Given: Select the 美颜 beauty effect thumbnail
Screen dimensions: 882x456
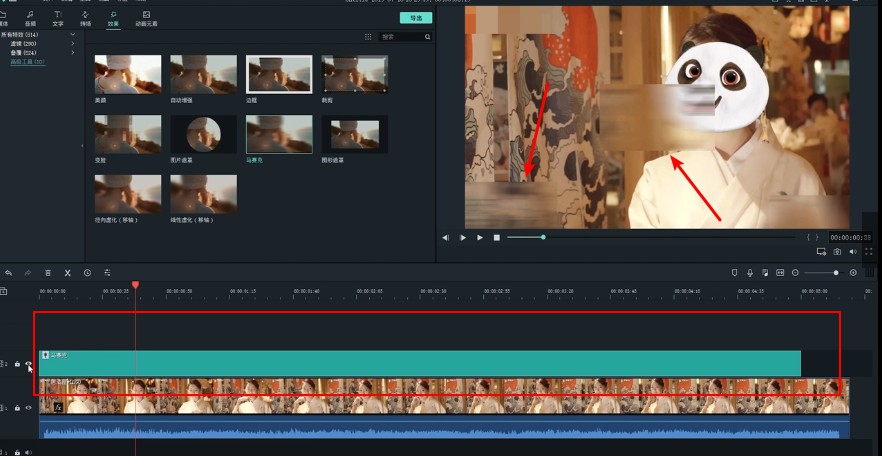Looking at the screenshot, I should point(128,74).
